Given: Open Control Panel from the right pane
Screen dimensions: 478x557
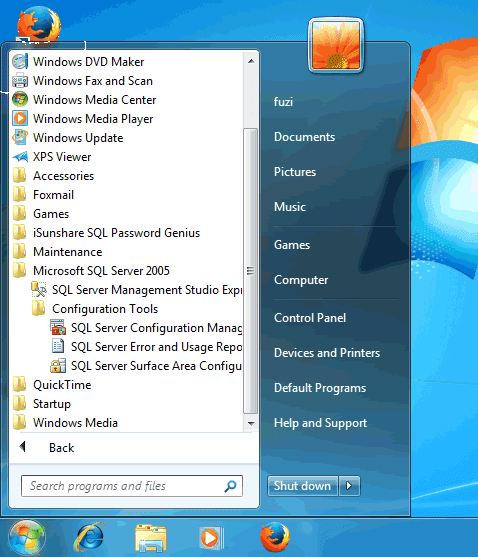Looking at the screenshot, I should (x=310, y=318).
